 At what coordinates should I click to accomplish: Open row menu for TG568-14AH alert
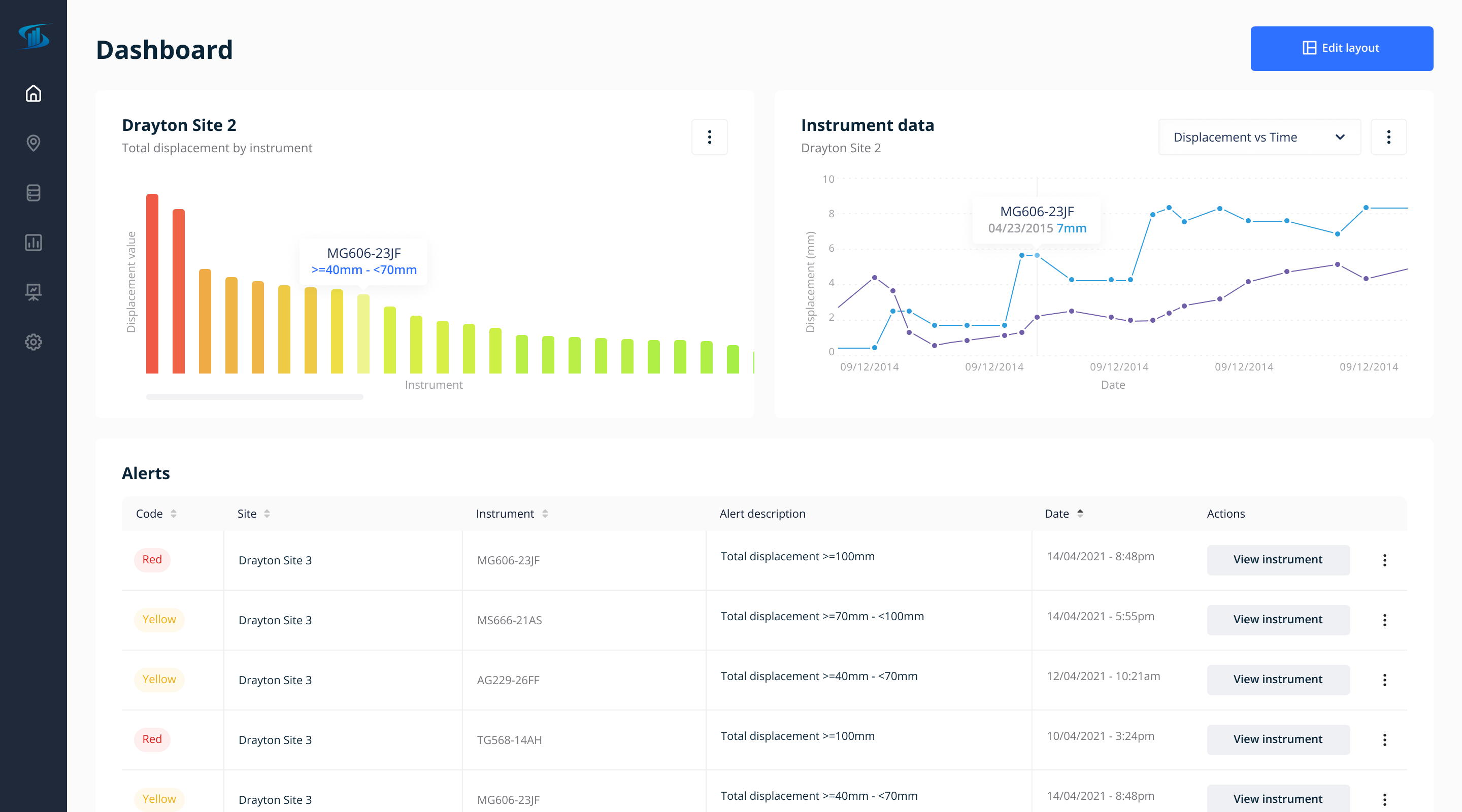(1384, 739)
